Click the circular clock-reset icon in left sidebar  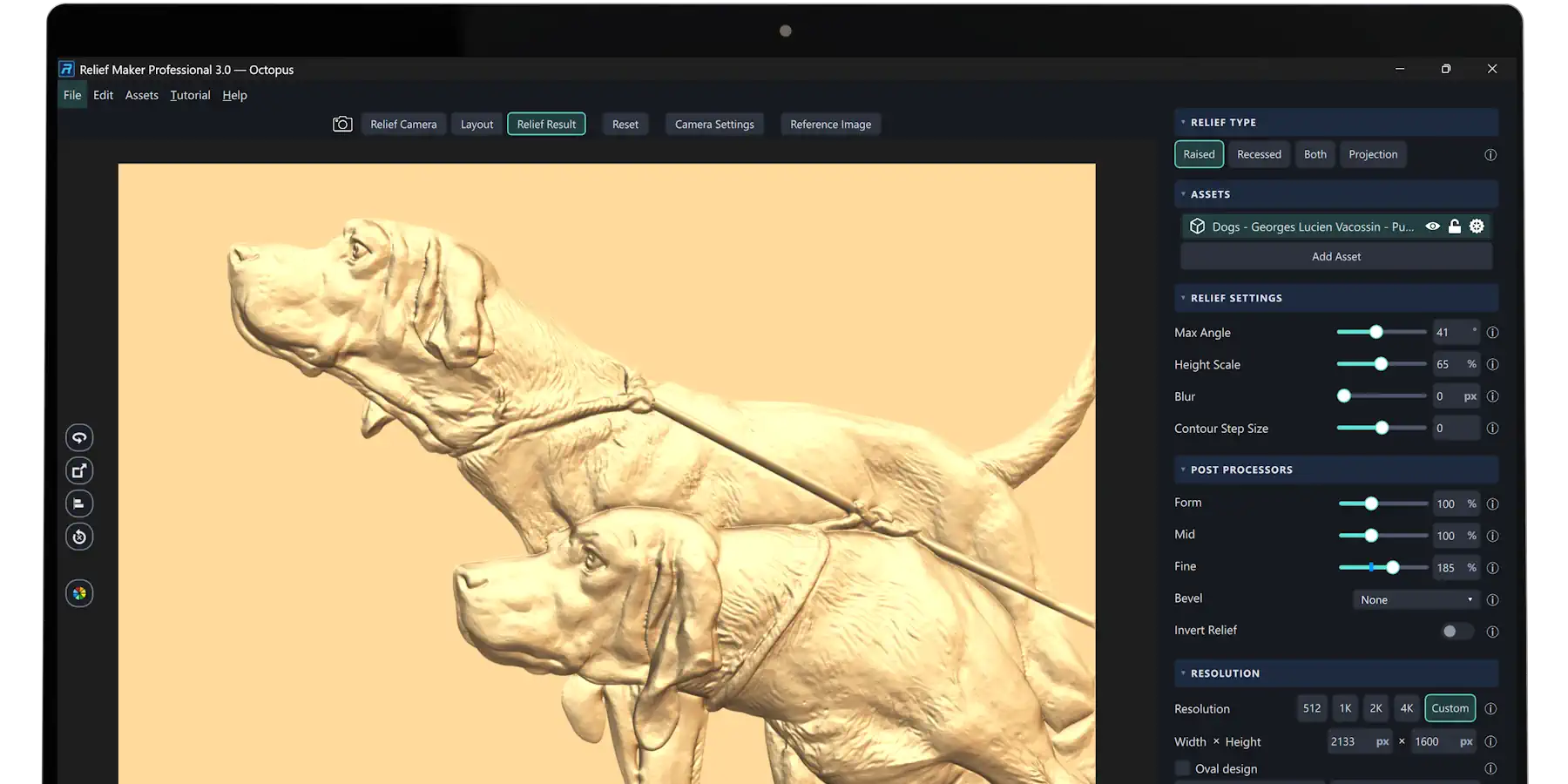pos(79,537)
